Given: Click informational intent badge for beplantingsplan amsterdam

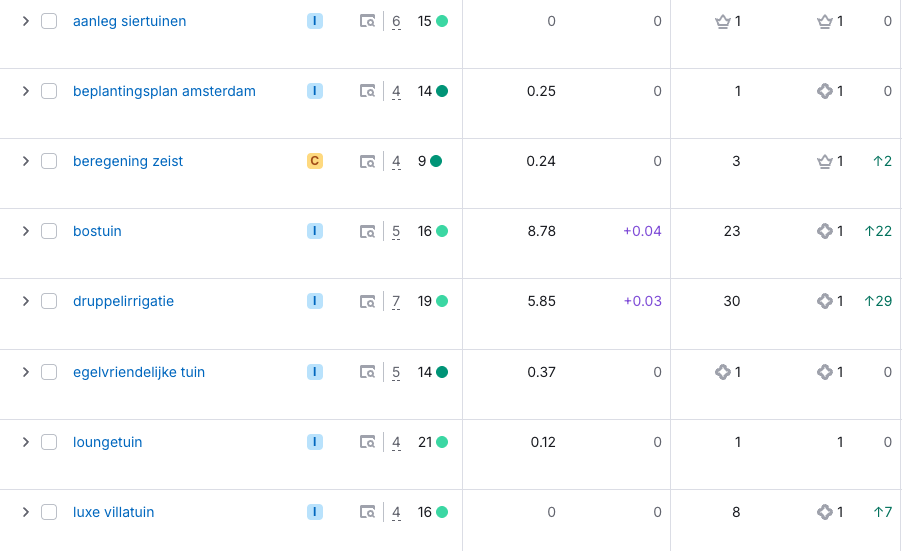Looking at the screenshot, I should pyautogui.click(x=315, y=91).
